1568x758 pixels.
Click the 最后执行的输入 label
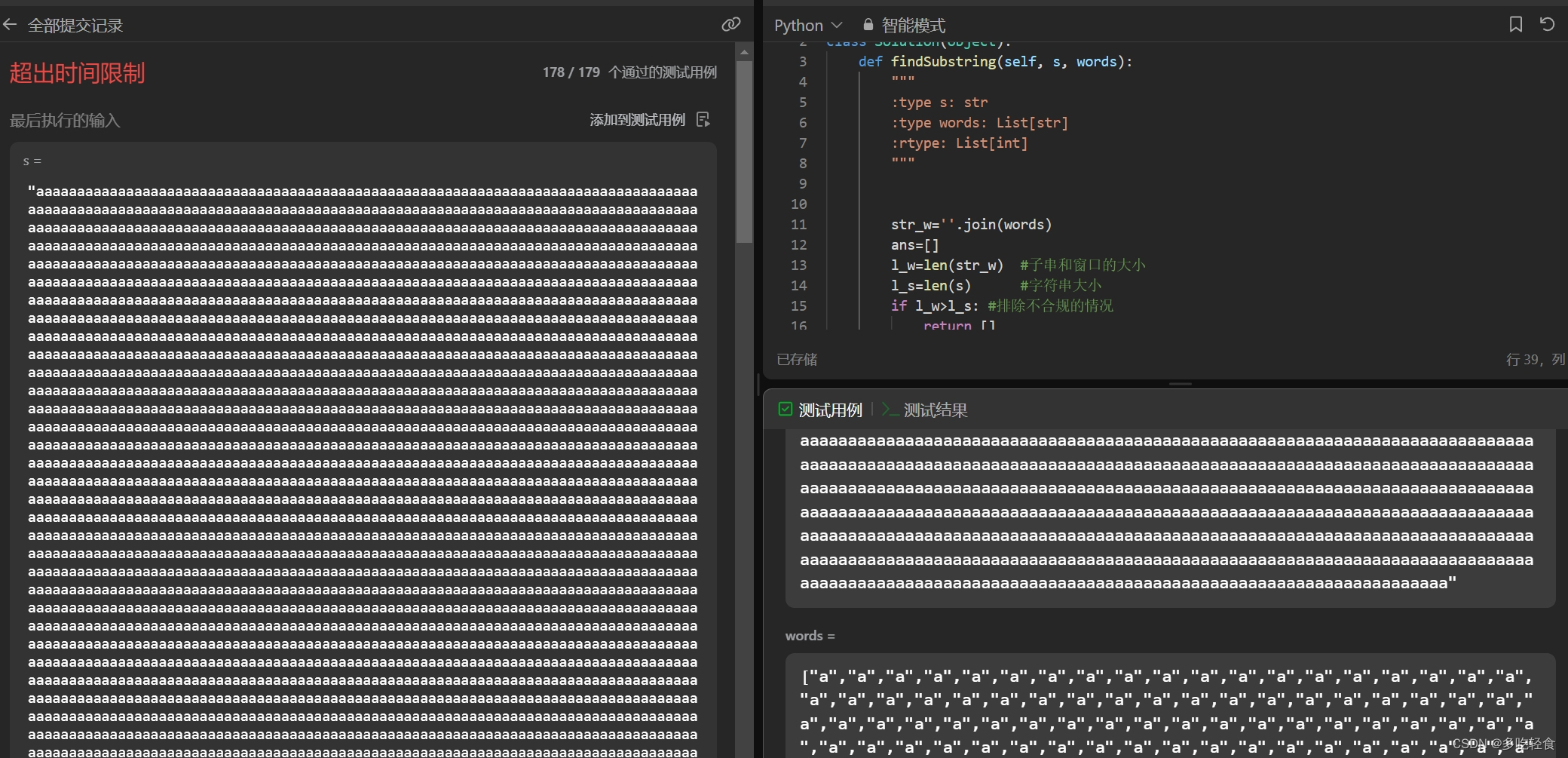(65, 121)
